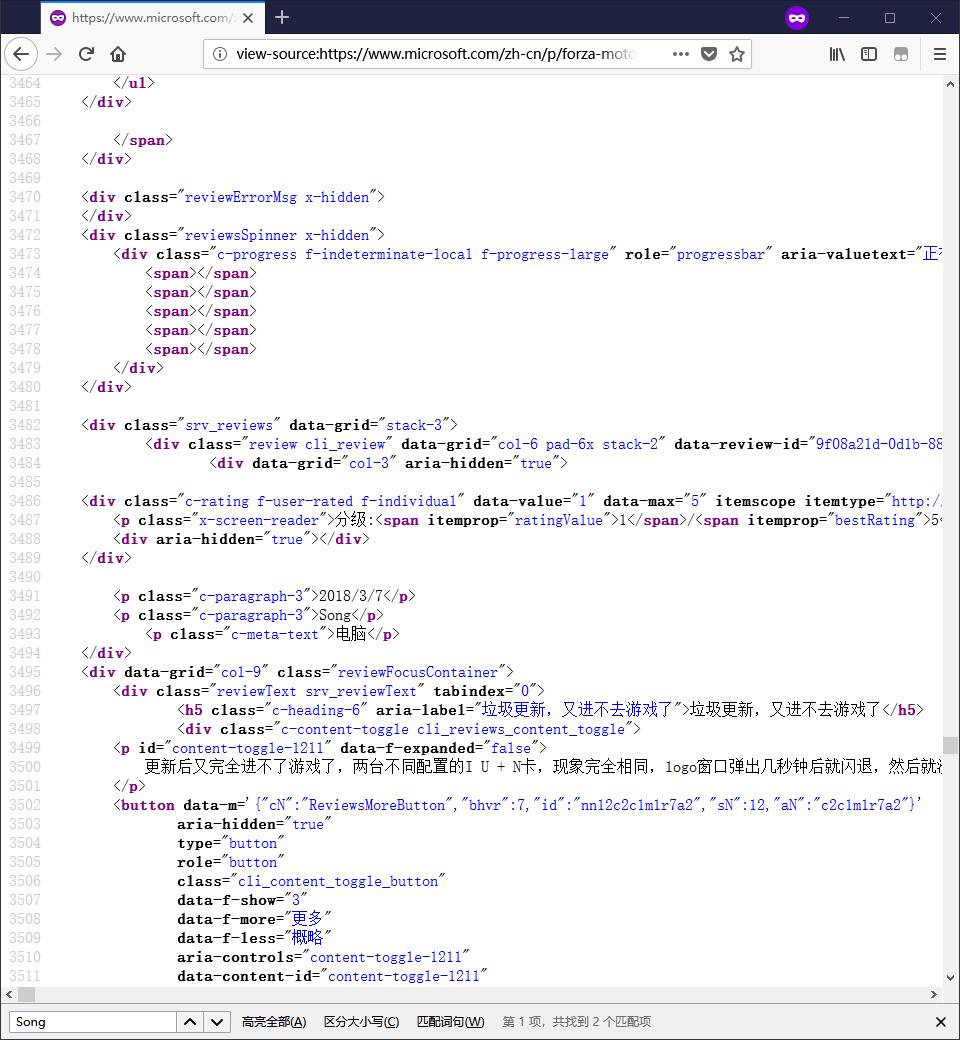This screenshot has width=960, height=1040.
Task: Enable 区分大小写 case sensitivity in find bar
Action: click(361, 1021)
